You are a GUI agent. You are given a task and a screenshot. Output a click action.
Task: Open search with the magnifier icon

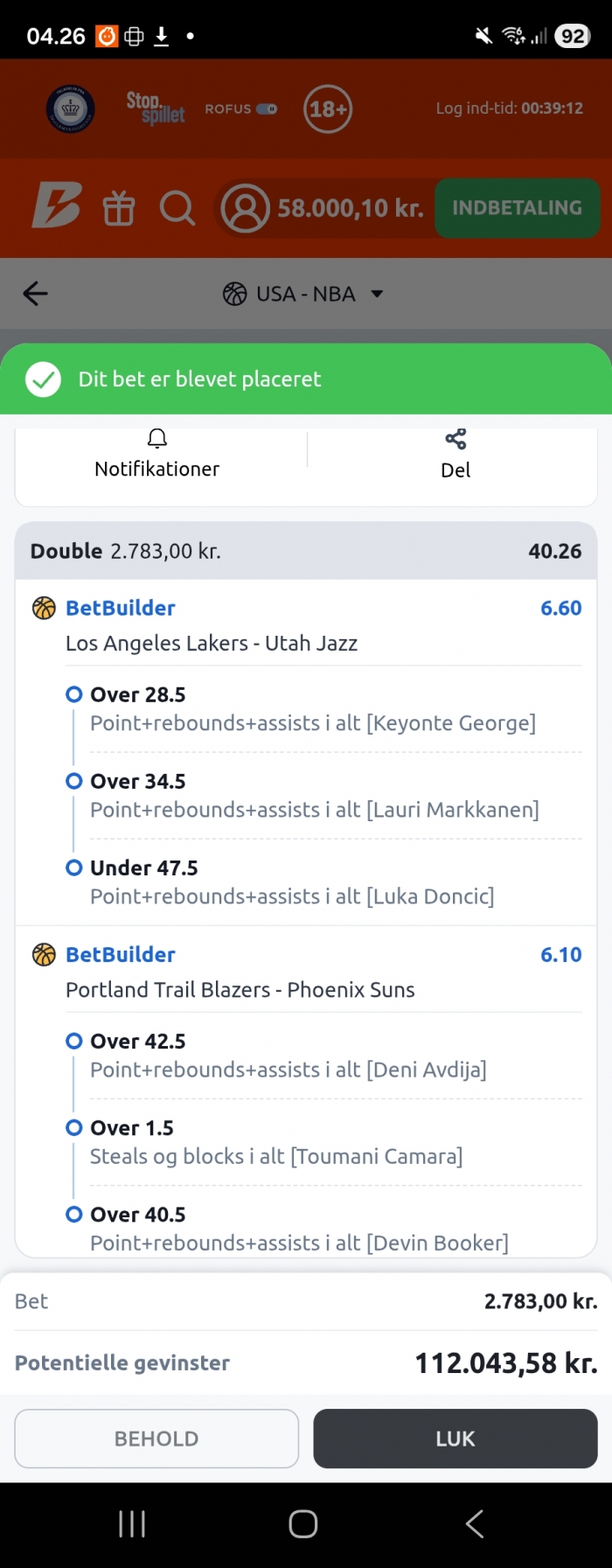tap(177, 208)
